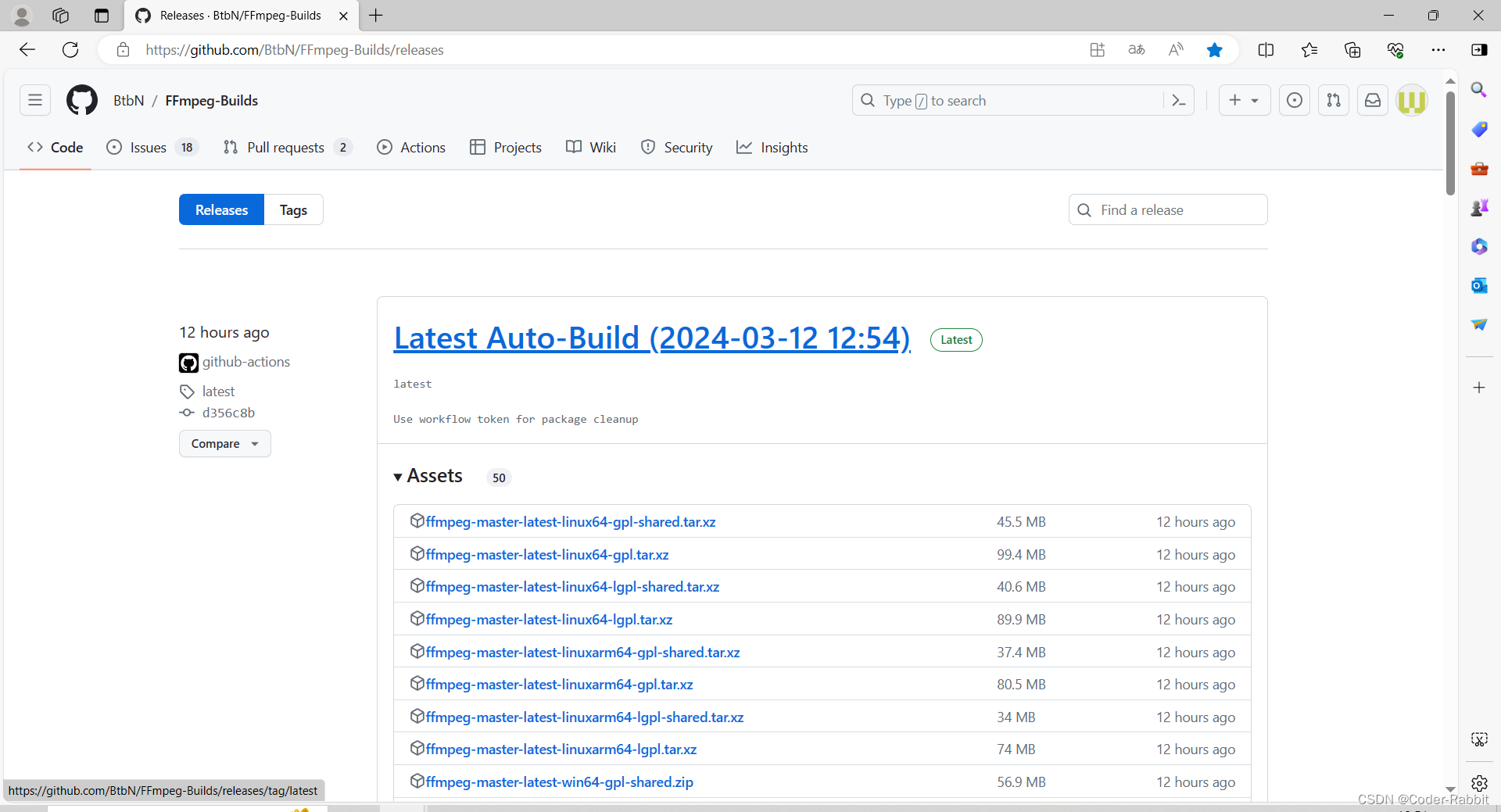This screenshot has height=812, width=1501.
Task: Open the Pull requests tab
Action: pyautogui.click(x=287, y=147)
